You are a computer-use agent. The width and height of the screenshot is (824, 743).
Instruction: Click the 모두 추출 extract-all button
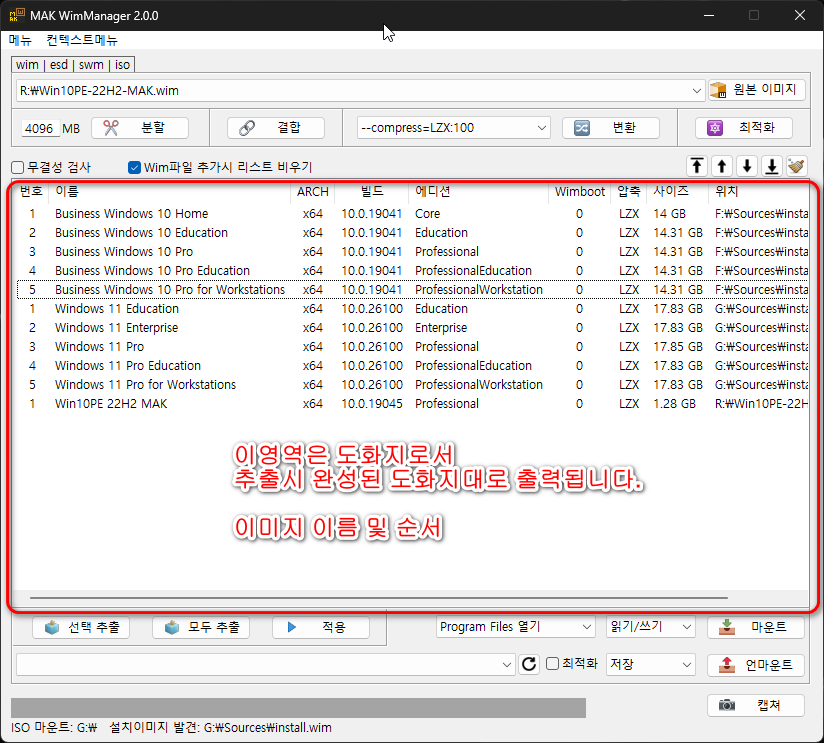201,627
